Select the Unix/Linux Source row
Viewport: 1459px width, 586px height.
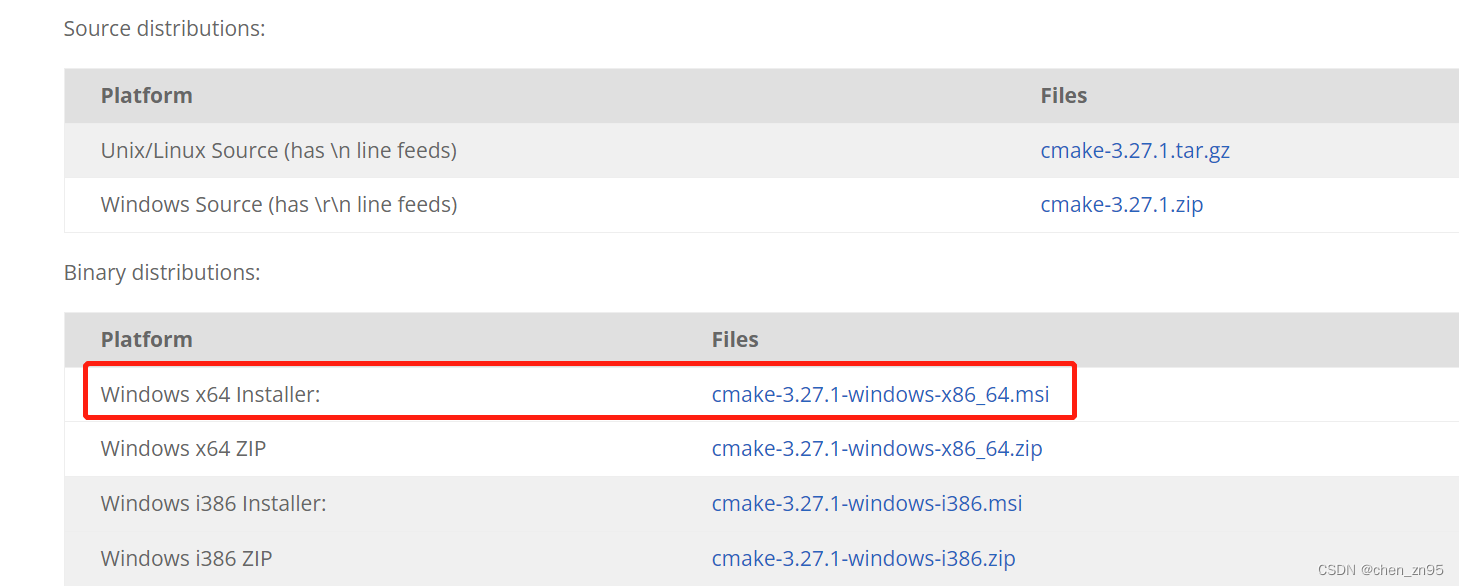pyautogui.click(x=278, y=150)
